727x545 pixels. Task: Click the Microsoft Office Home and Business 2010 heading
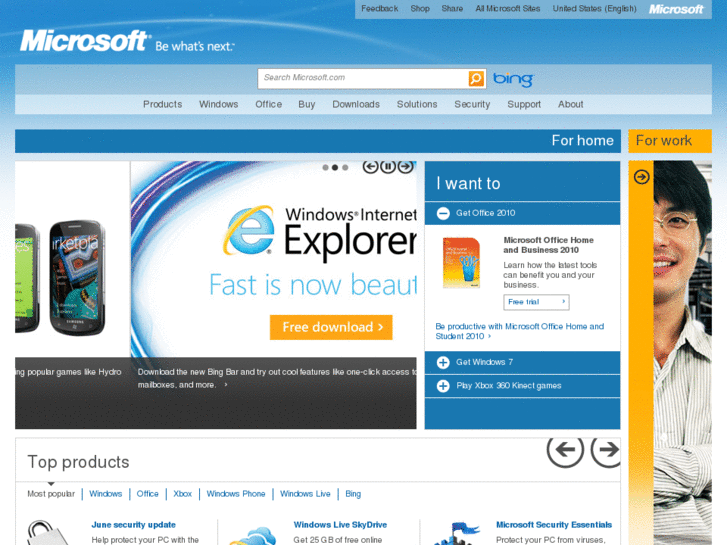(548, 245)
